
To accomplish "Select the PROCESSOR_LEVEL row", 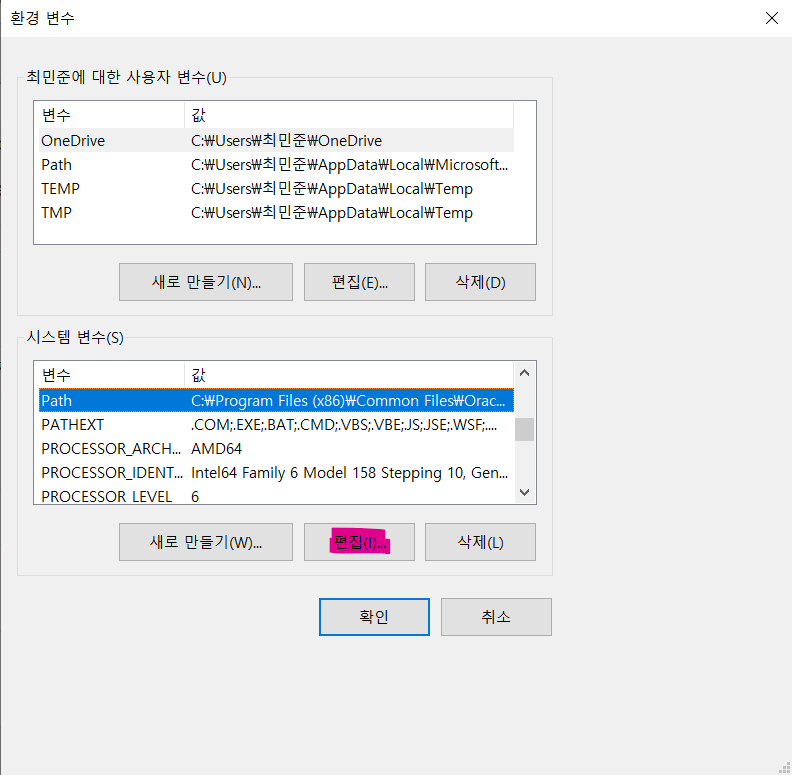I will click(x=276, y=495).
